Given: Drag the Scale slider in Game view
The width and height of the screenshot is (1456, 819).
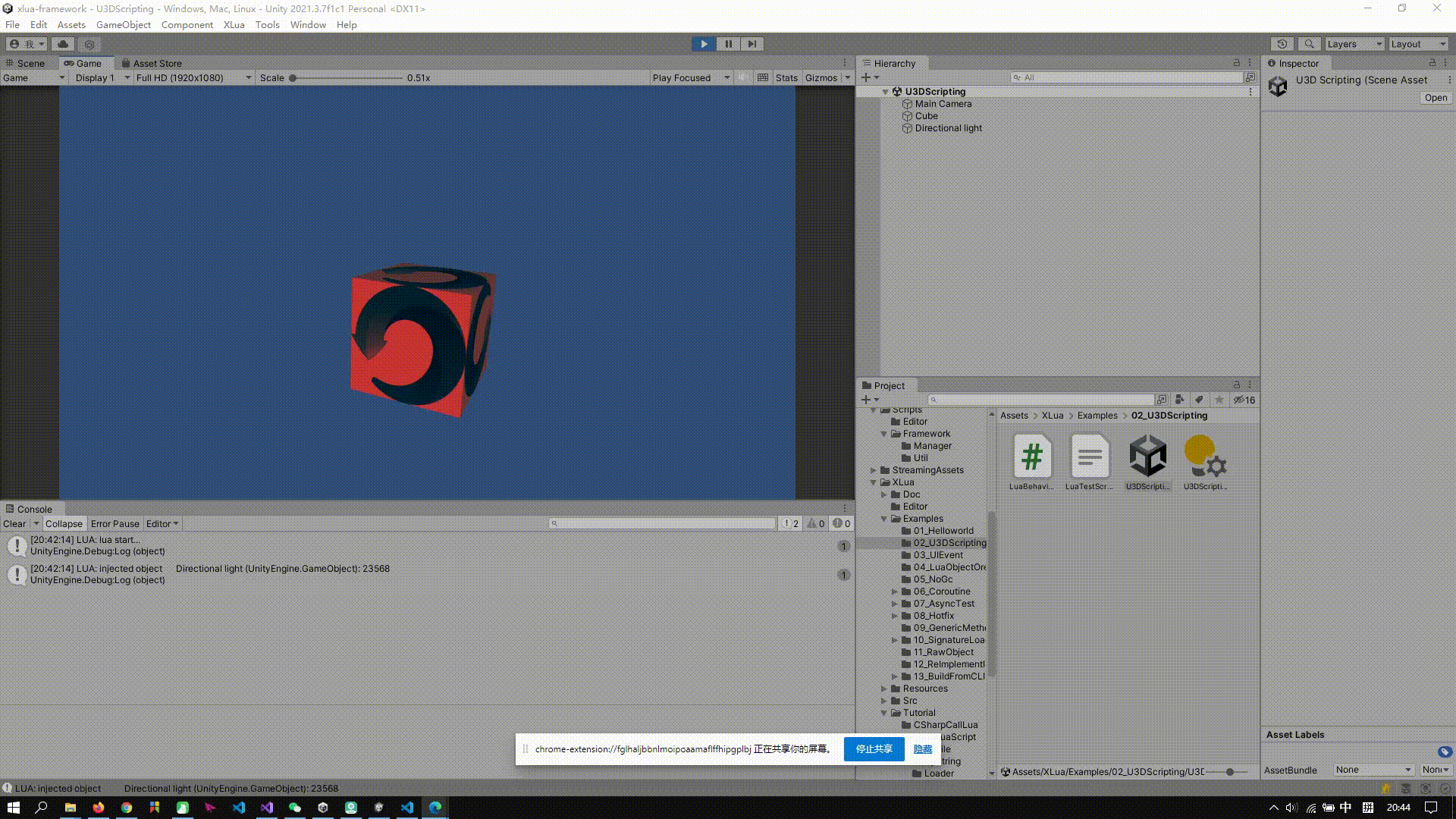Looking at the screenshot, I should click(x=293, y=78).
